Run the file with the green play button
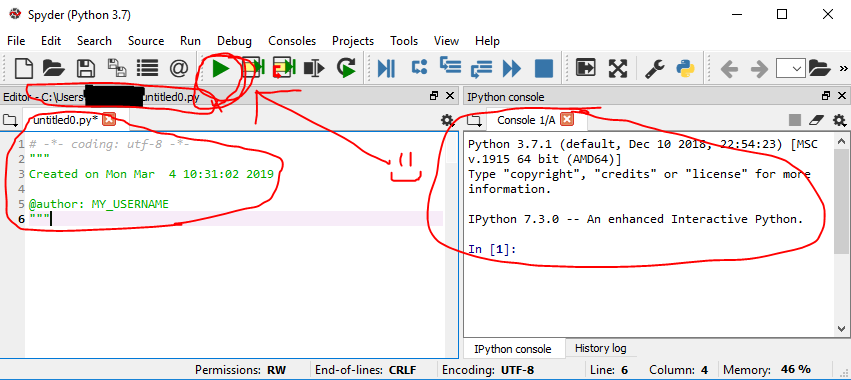Screen dimensions: 851x380 [x=220, y=68]
